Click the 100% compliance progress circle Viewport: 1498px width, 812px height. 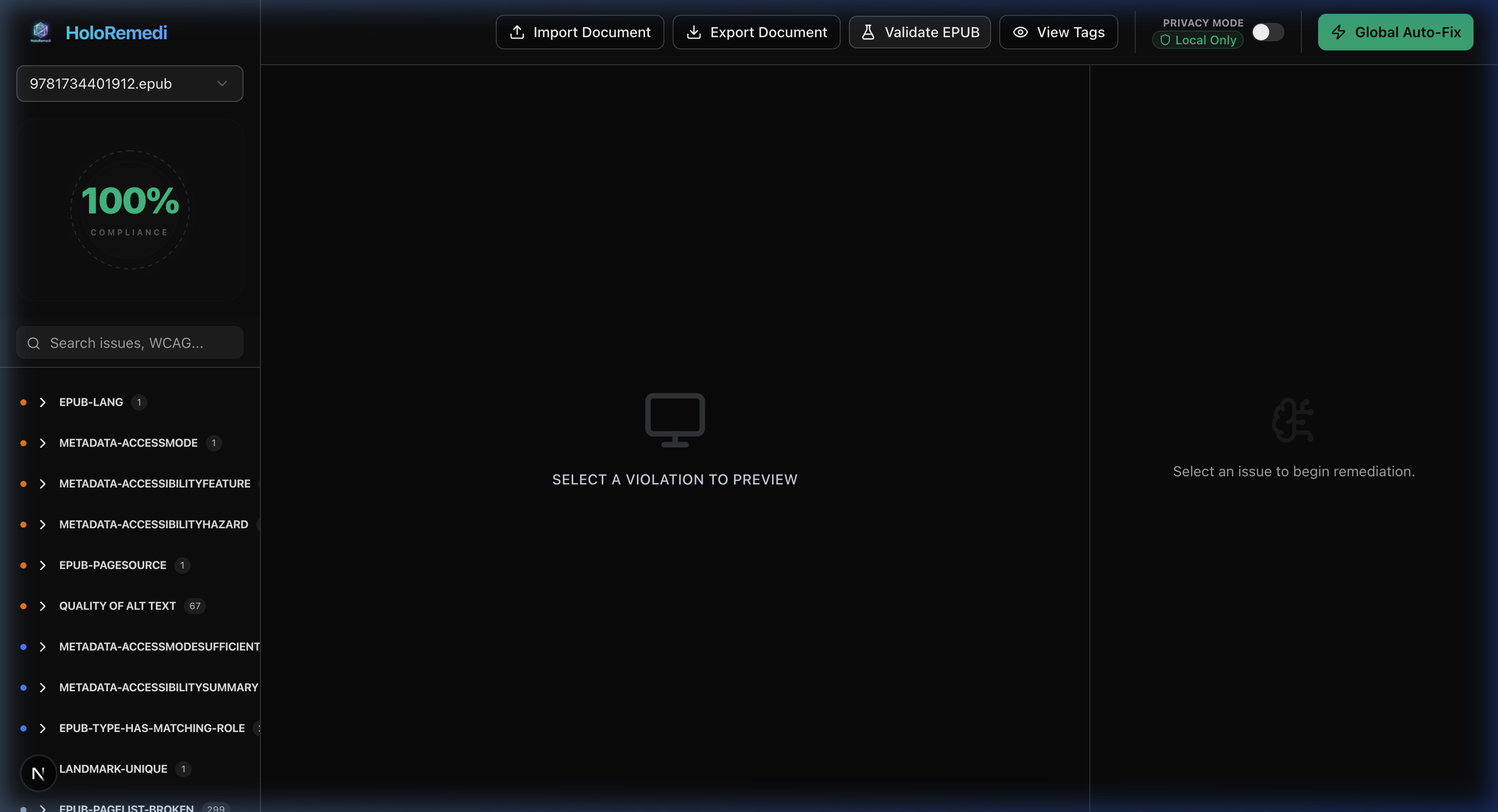(x=129, y=209)
